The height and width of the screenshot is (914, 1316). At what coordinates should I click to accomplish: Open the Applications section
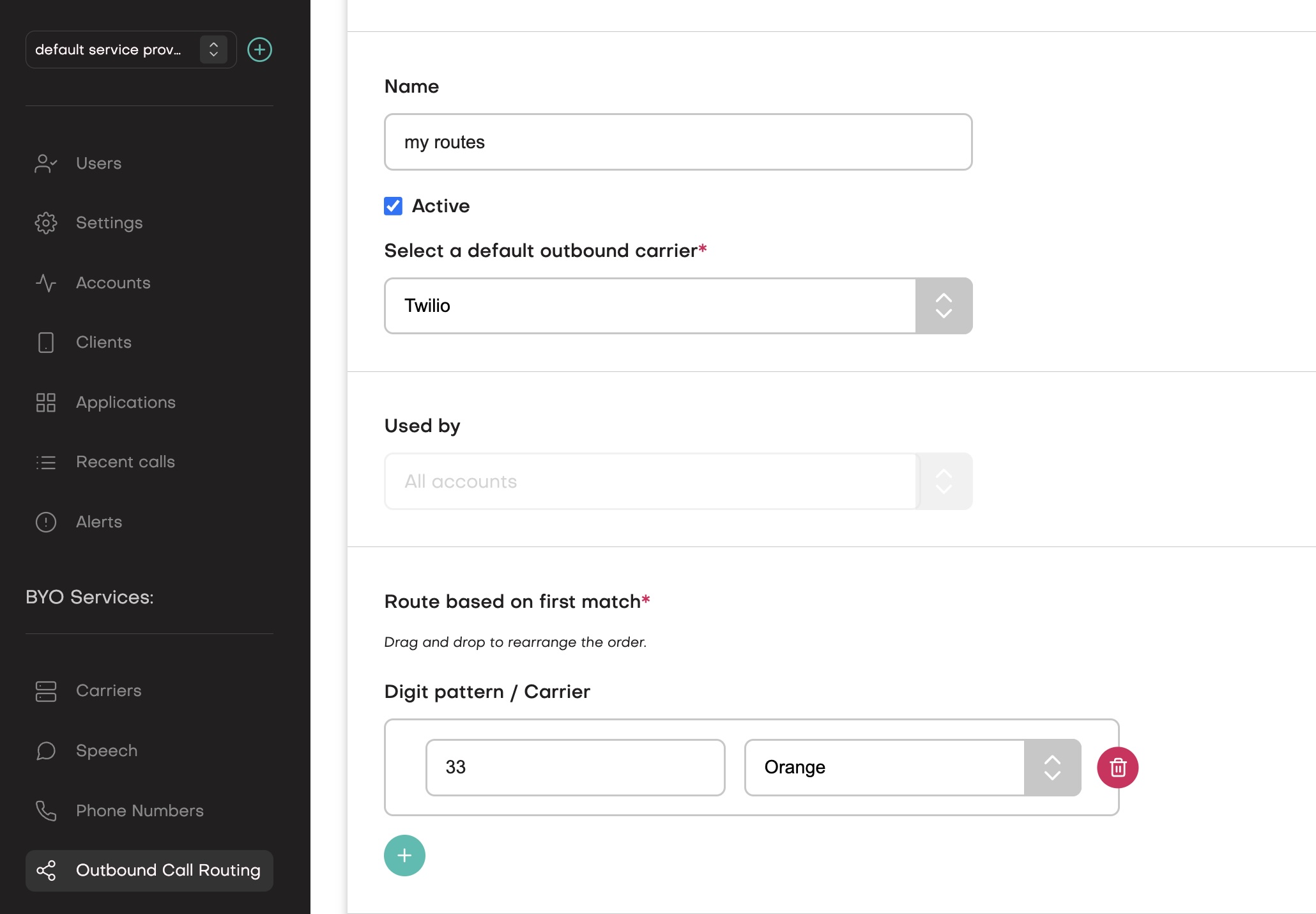125,402
